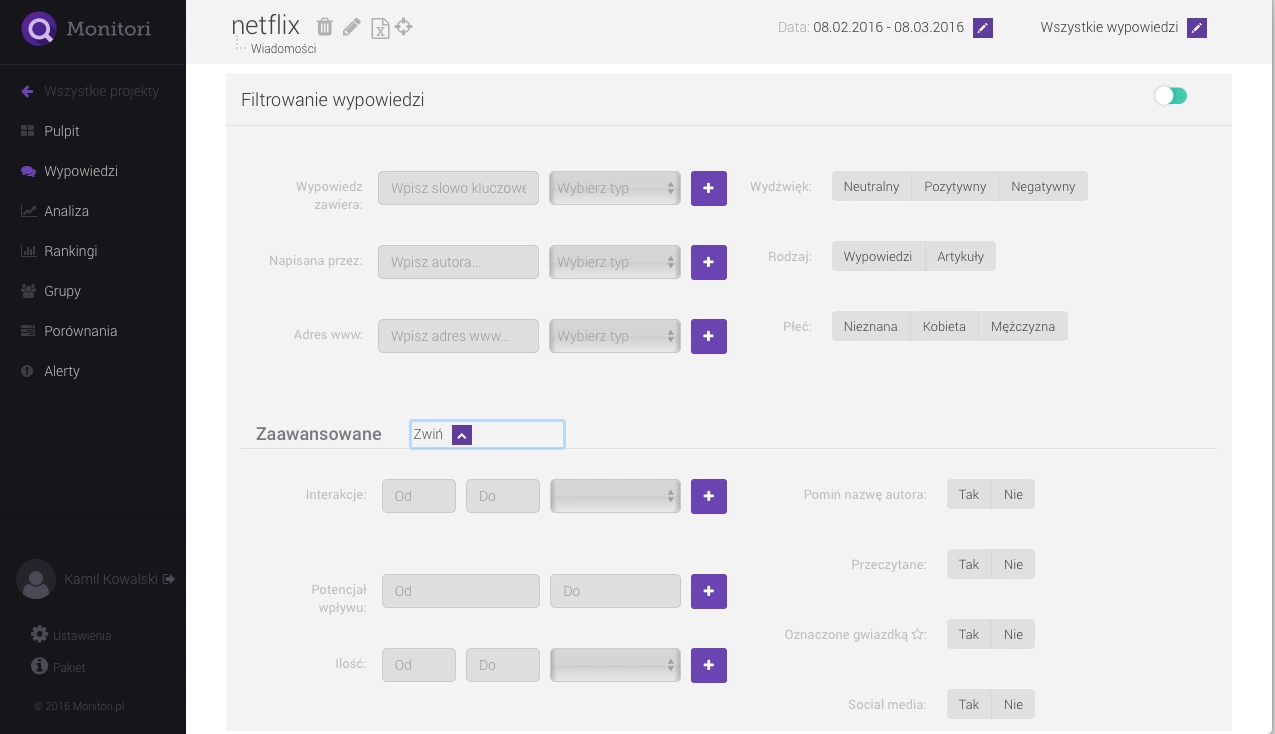1275x734 pixels.
Task: Open the Interakcje type dropdown
Action: pyautogui.click(x=615, y=496)
